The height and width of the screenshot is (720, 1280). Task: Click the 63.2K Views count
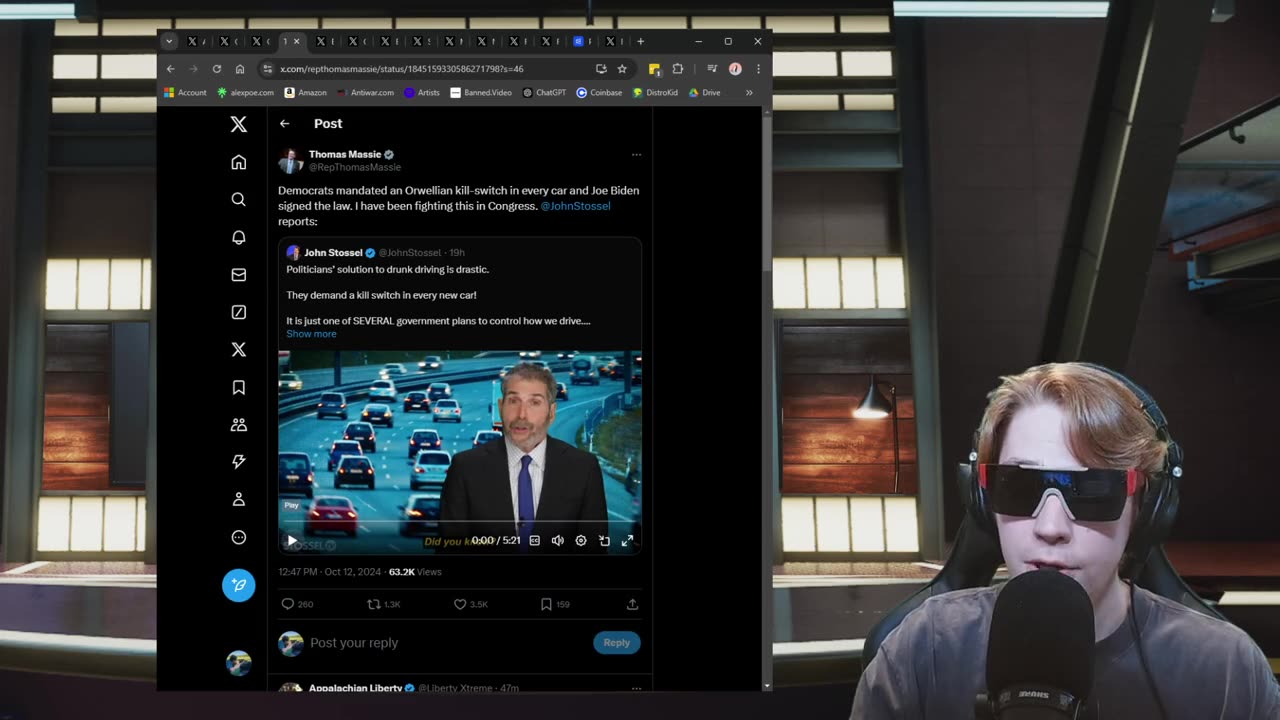coord(415,572)
